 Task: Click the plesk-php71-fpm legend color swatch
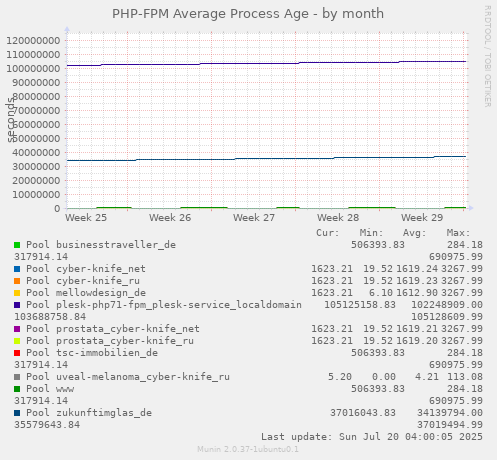17,305
